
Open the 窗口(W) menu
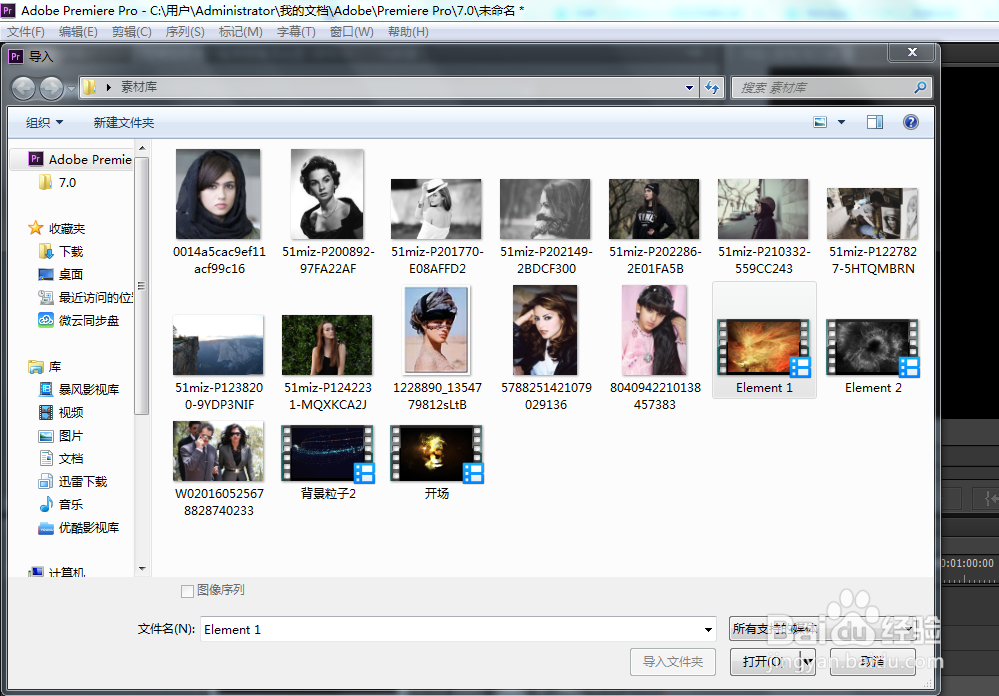(x=352, y=31)
